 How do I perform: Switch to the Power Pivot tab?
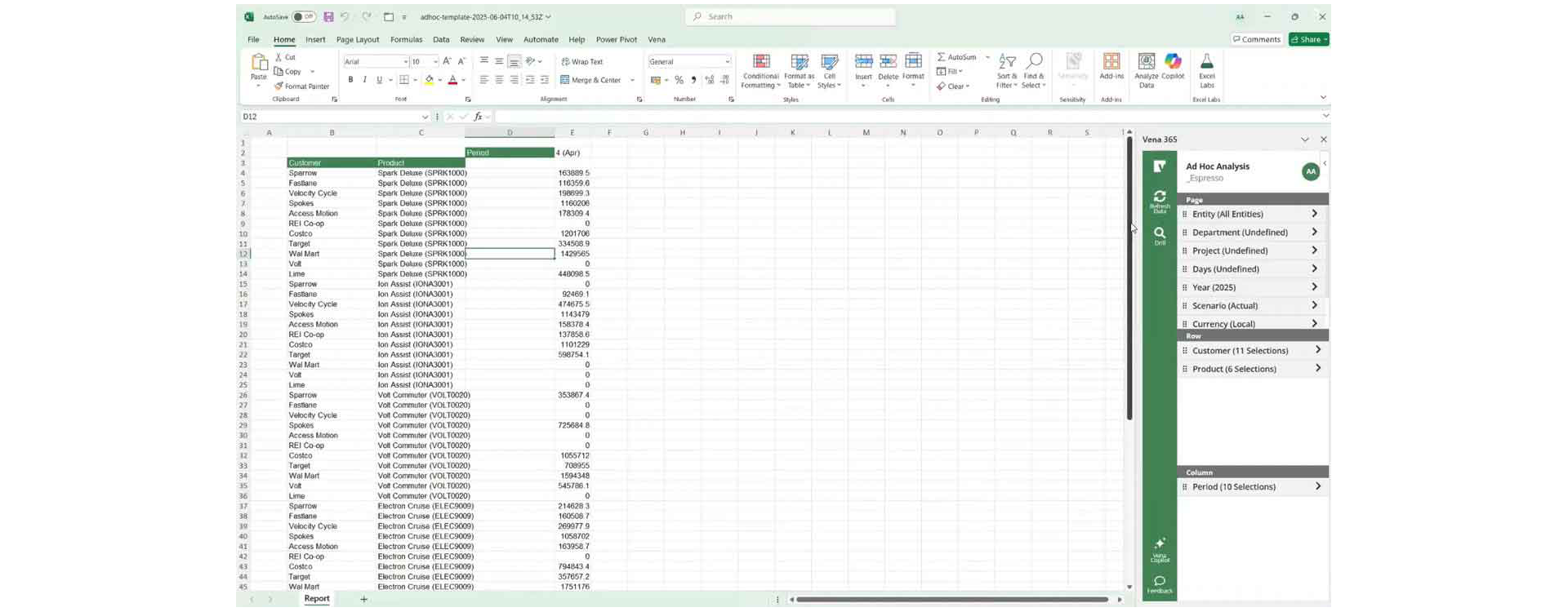617,39
